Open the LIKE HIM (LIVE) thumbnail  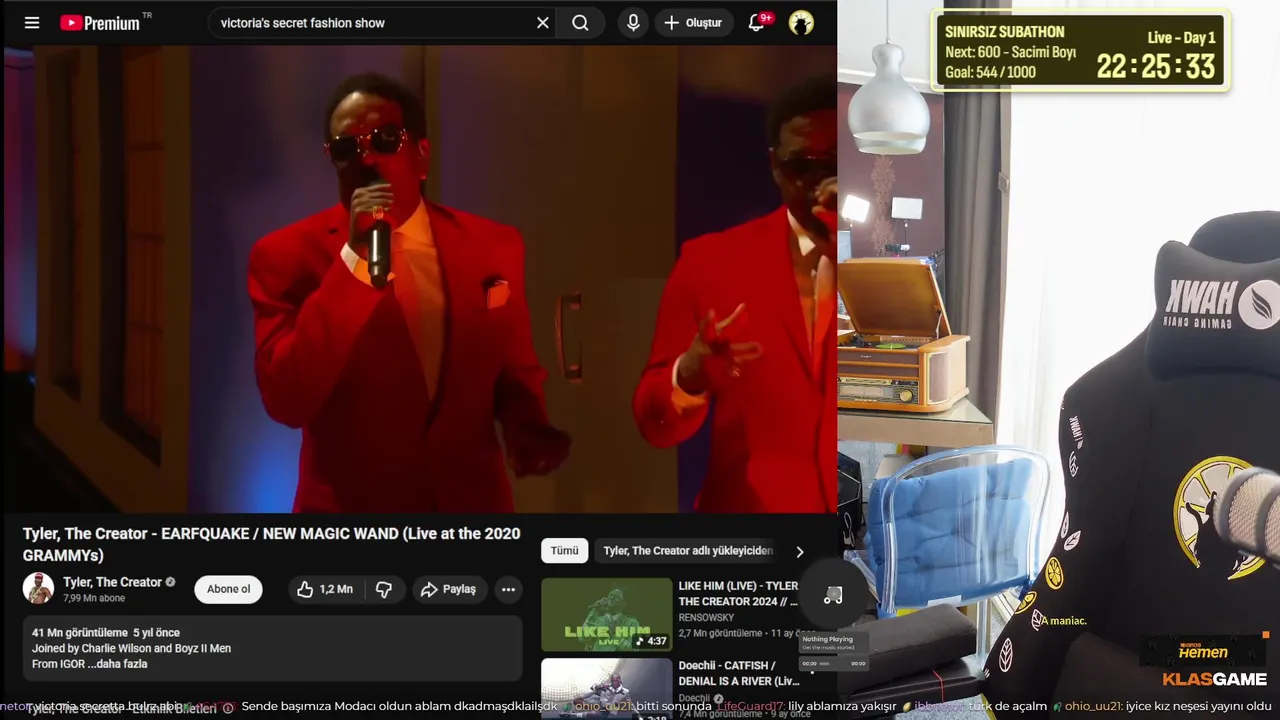click(x=607, y=614)
